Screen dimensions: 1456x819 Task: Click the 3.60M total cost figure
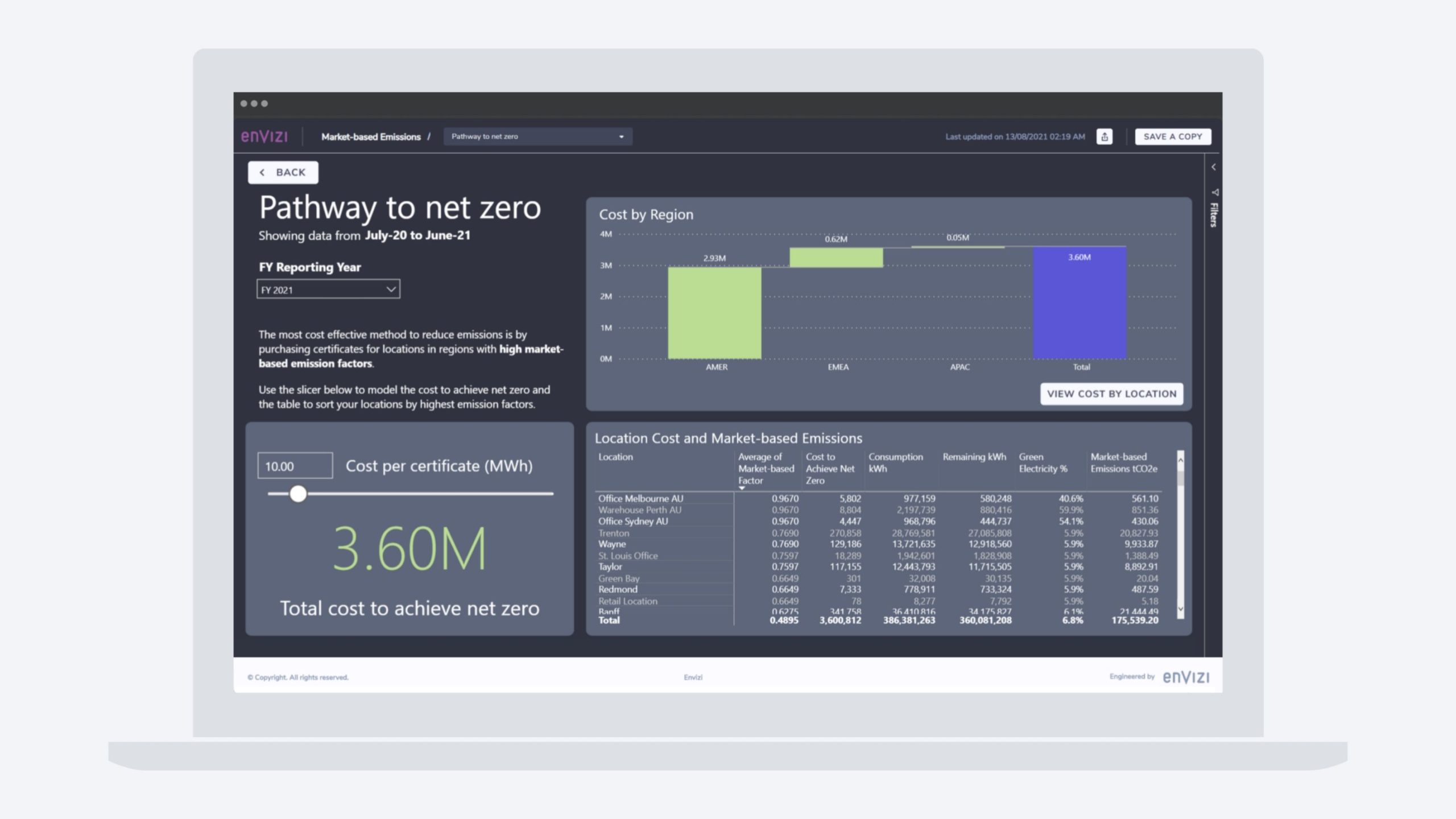[409, 549]
